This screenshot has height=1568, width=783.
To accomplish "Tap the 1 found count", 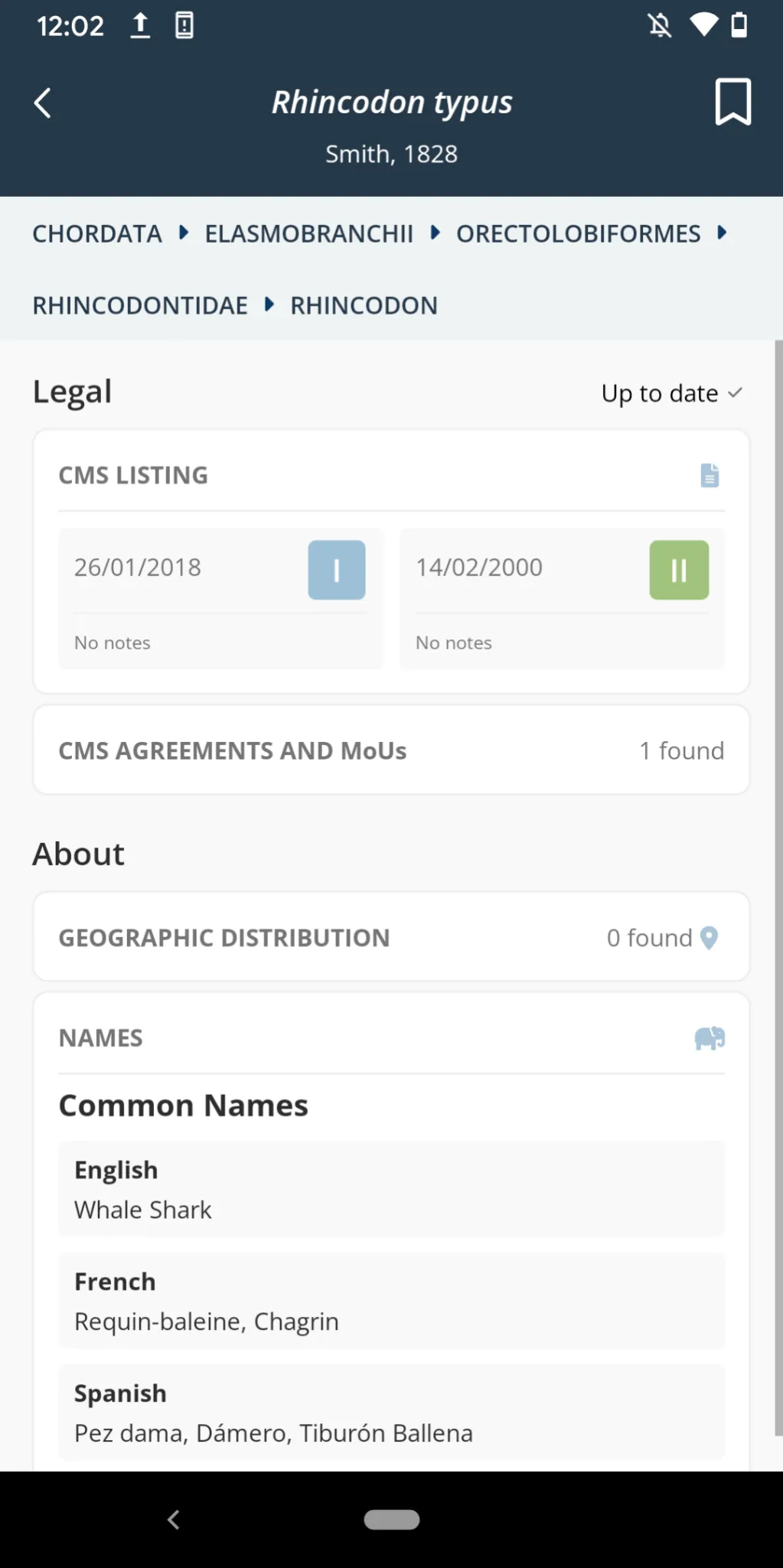I will point(681,750).
